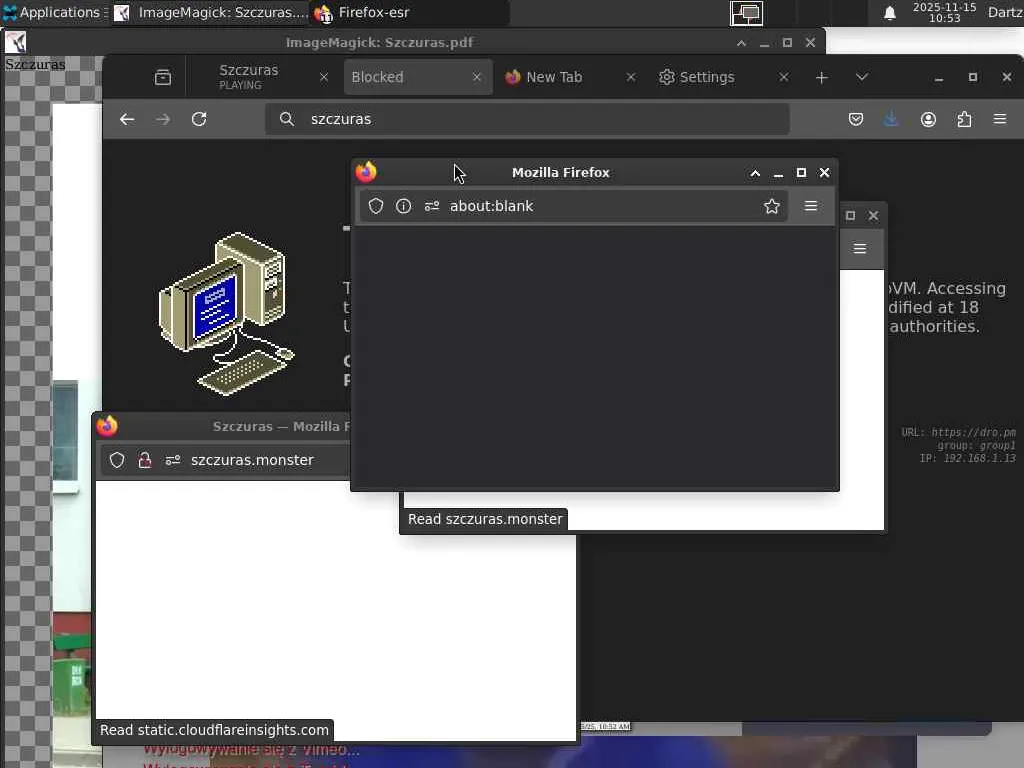
Task: Click the szczuras.monster URL text
Action: click(252, 460)
